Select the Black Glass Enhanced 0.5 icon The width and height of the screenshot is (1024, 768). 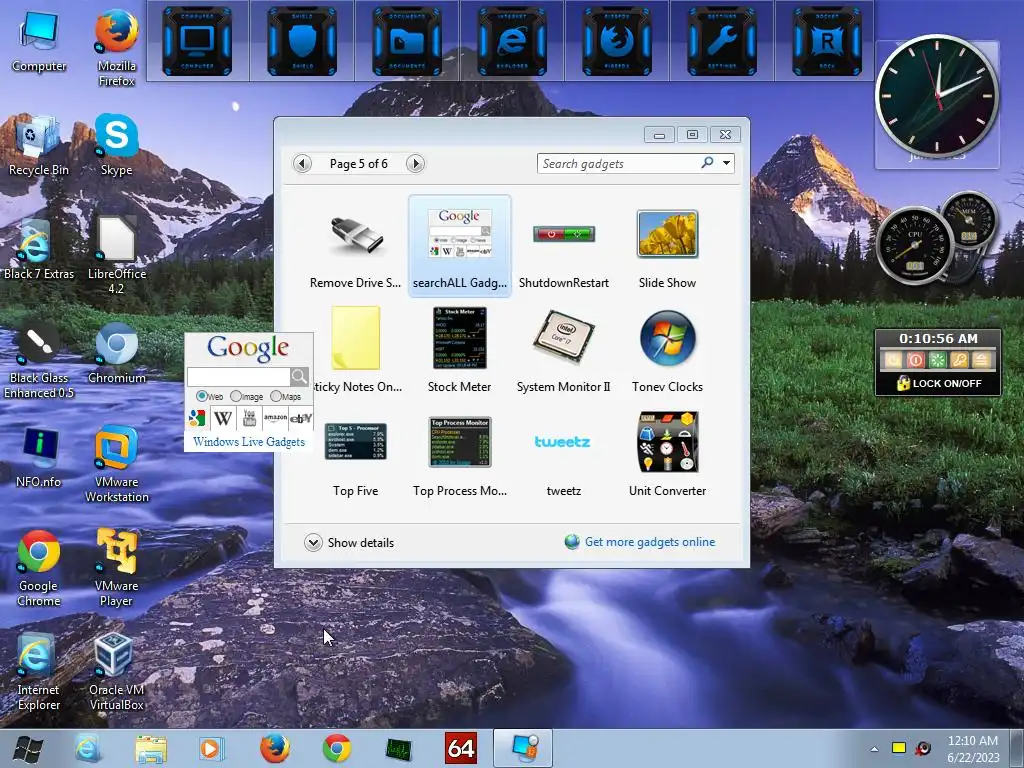click(39, 360)
